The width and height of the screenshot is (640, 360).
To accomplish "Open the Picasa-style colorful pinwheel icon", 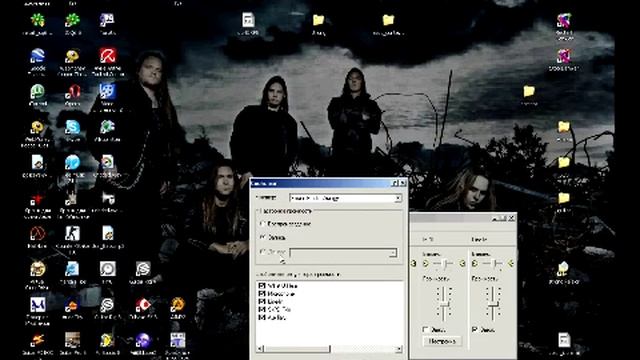I will [x=107, y=163].
